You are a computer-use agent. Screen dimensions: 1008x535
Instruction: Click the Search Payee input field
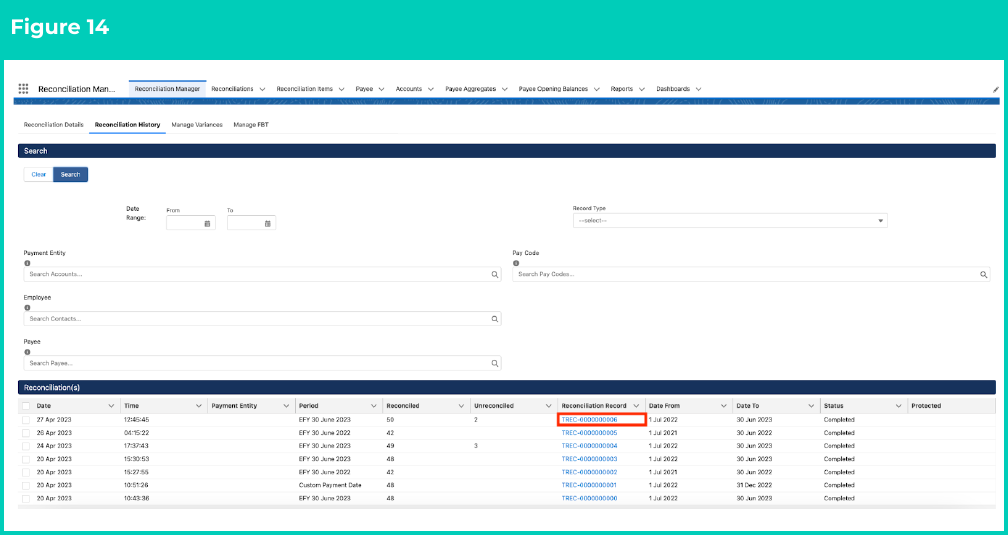click(262, 363)
